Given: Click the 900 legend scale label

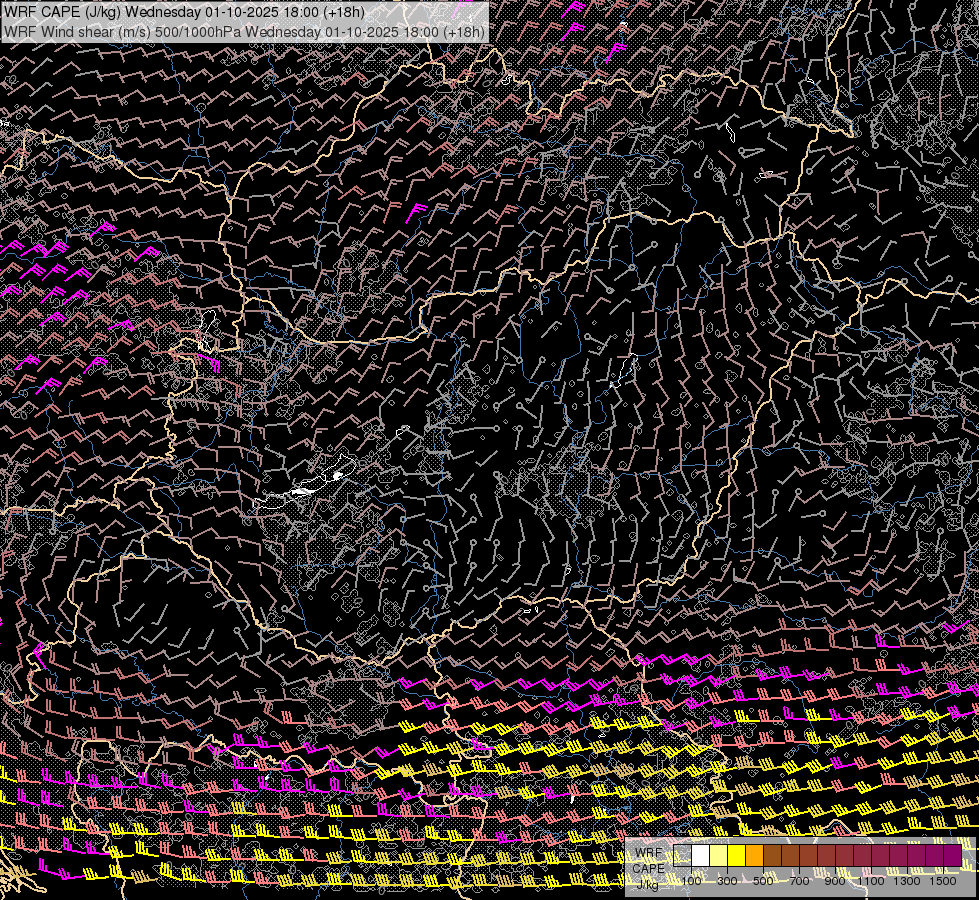Looking at the screenshot, I should click(x=835, y=881).
